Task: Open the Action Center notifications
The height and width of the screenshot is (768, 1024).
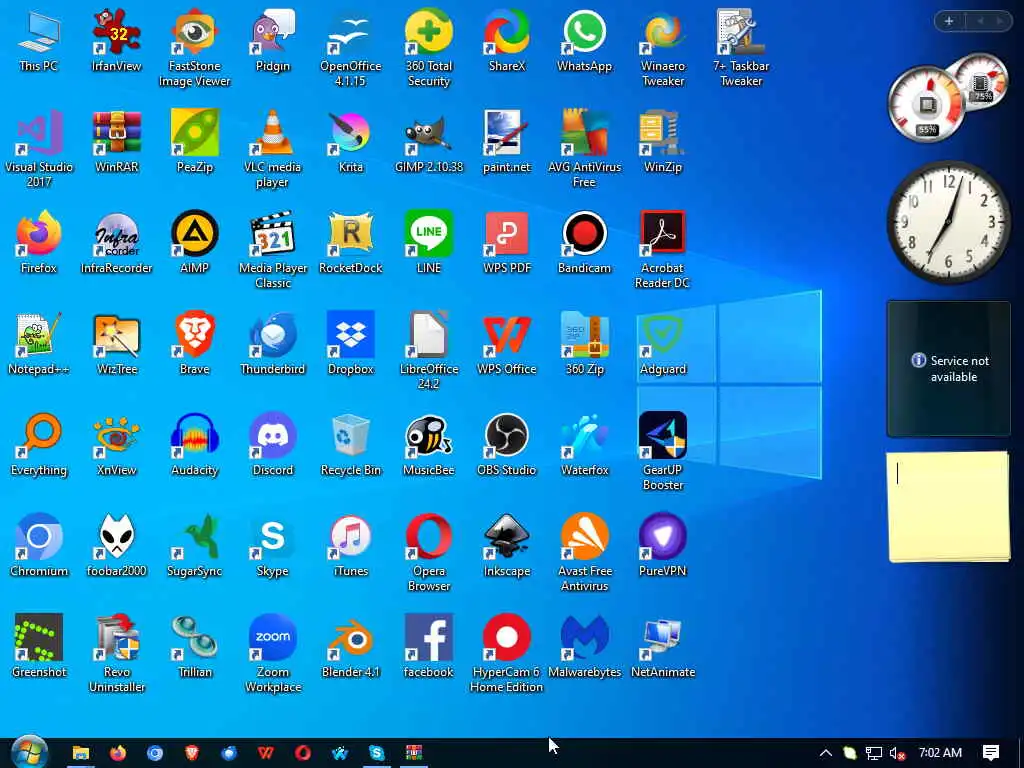Action: pos(991,753)
